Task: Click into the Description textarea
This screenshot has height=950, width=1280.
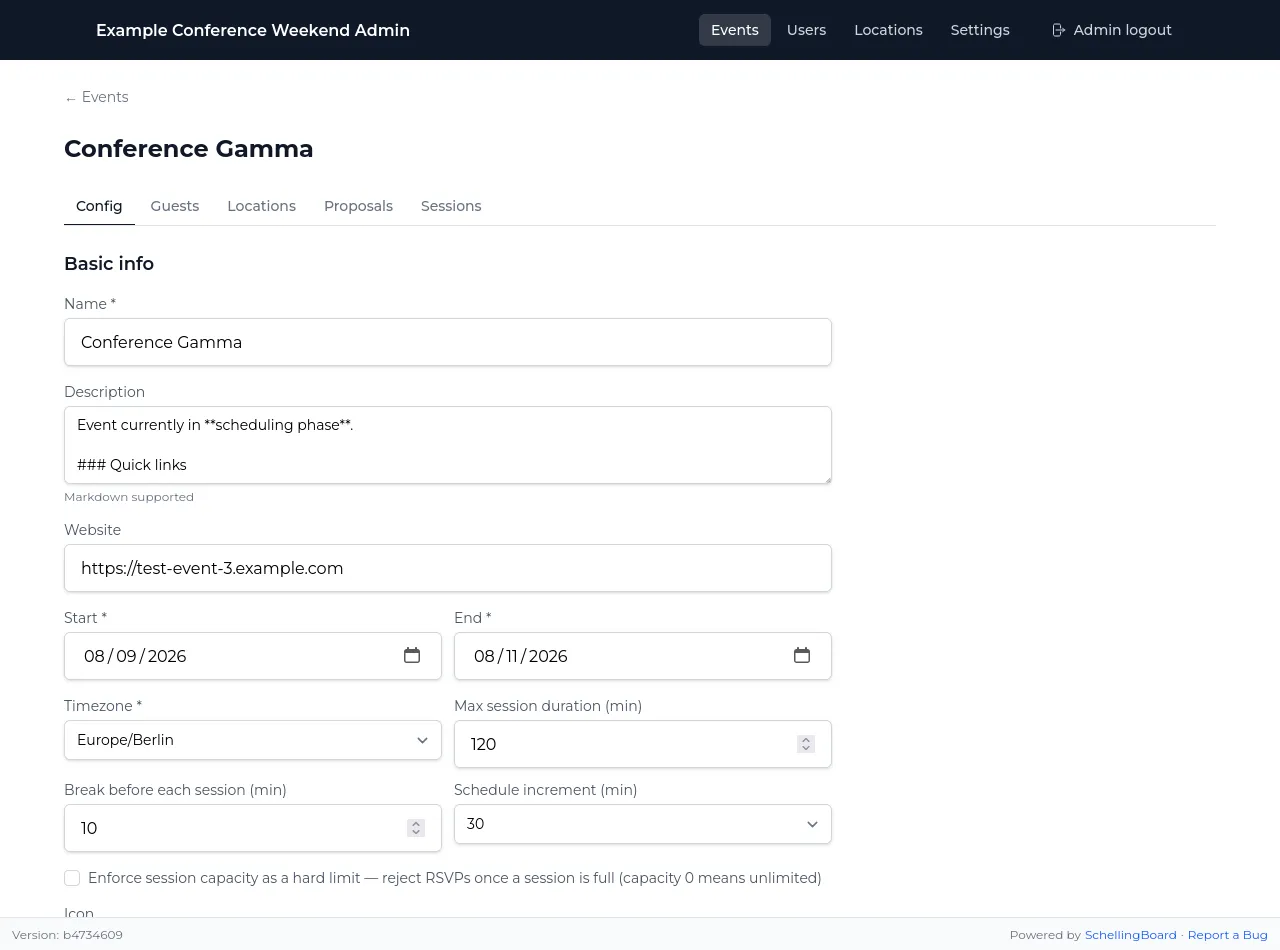Action: (x=448, y=445)
